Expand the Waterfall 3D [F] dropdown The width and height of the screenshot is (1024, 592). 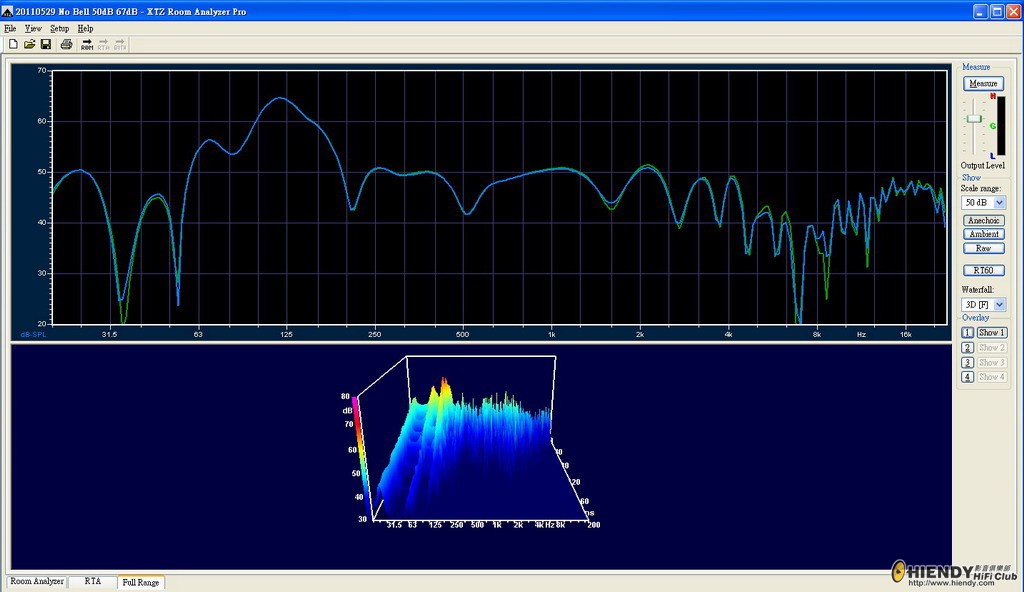pos(999,304)
